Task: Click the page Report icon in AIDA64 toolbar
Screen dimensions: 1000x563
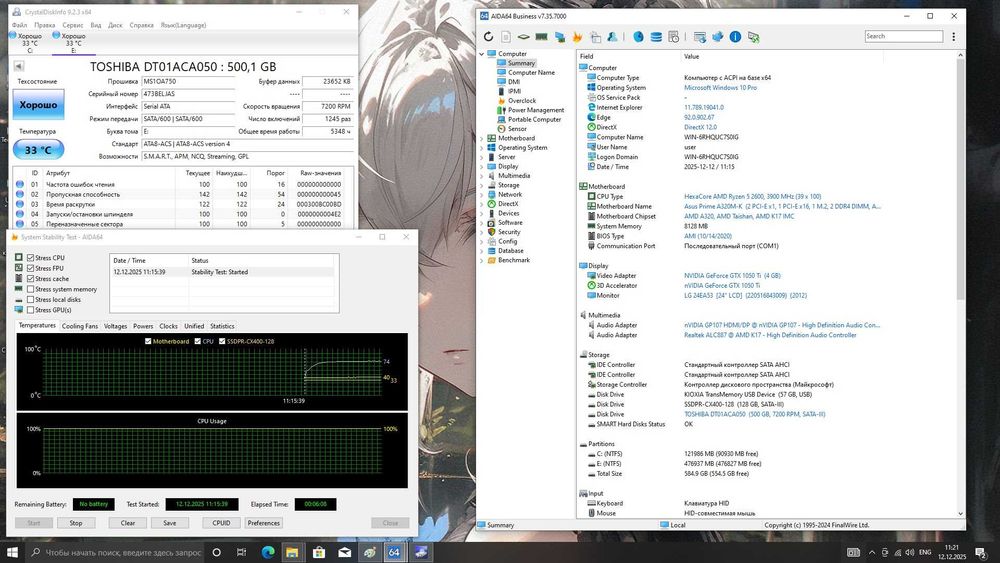Action: pos(506,37)
